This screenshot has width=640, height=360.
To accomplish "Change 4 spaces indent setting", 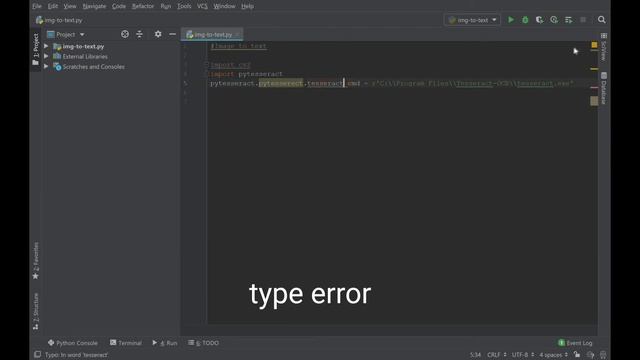I will pos(553,355).
